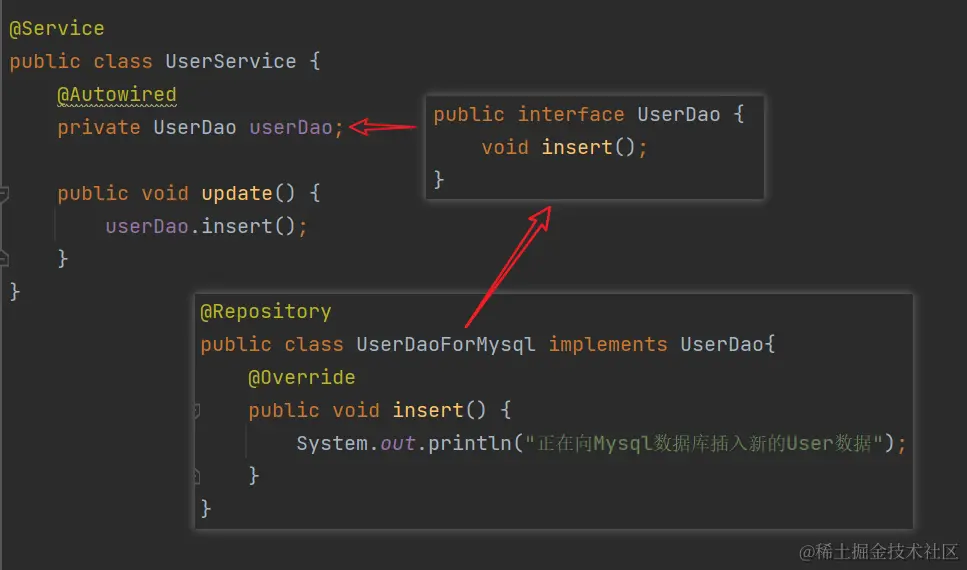This screenshot has width=967, height=570.
Task: Click void in UserDaoForMysql insert method
Action: (356, 410)
